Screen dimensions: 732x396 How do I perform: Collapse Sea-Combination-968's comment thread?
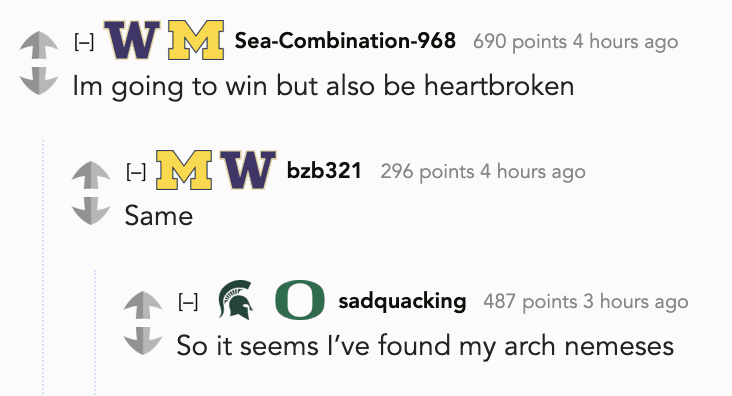click(84, 42)
